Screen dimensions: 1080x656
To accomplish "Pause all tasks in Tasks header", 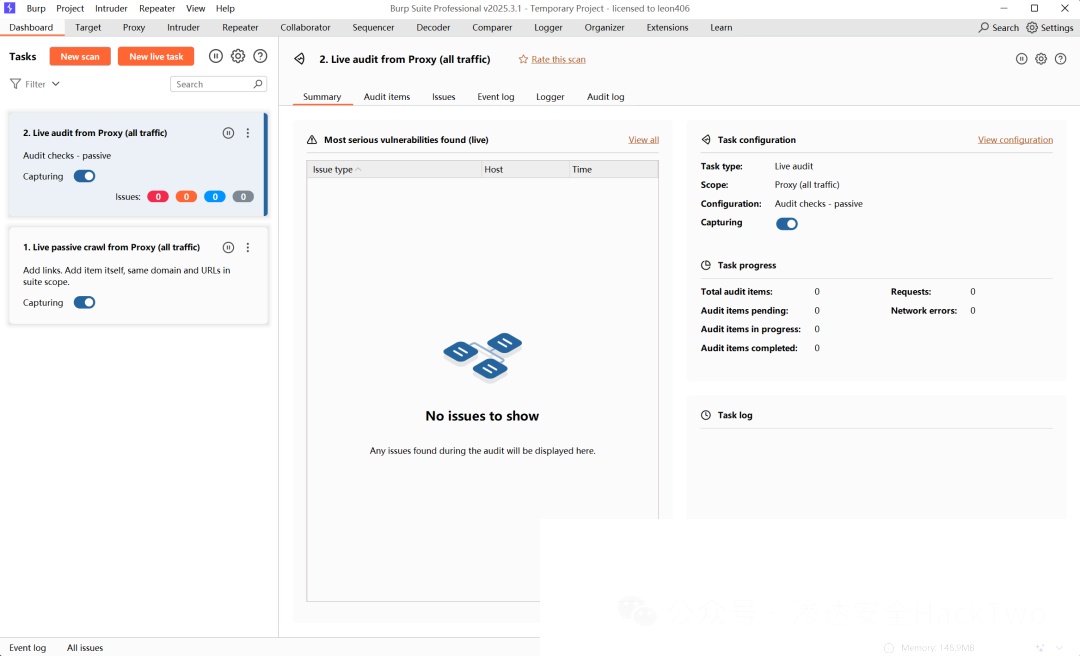I will [x=216, y=57].
